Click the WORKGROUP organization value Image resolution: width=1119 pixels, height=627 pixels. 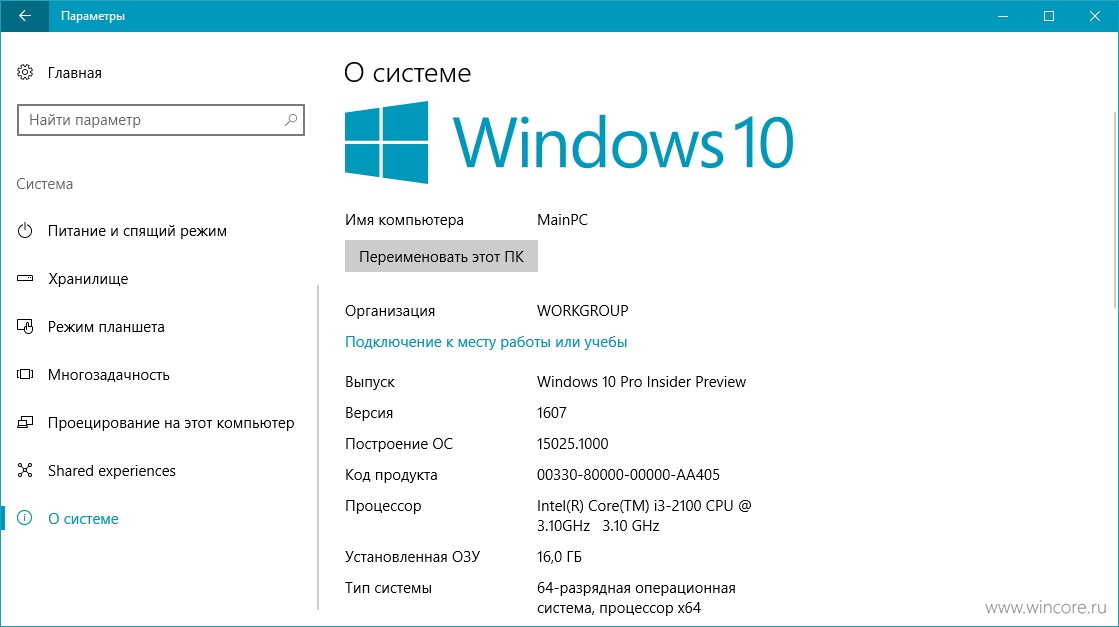point(582,310)
